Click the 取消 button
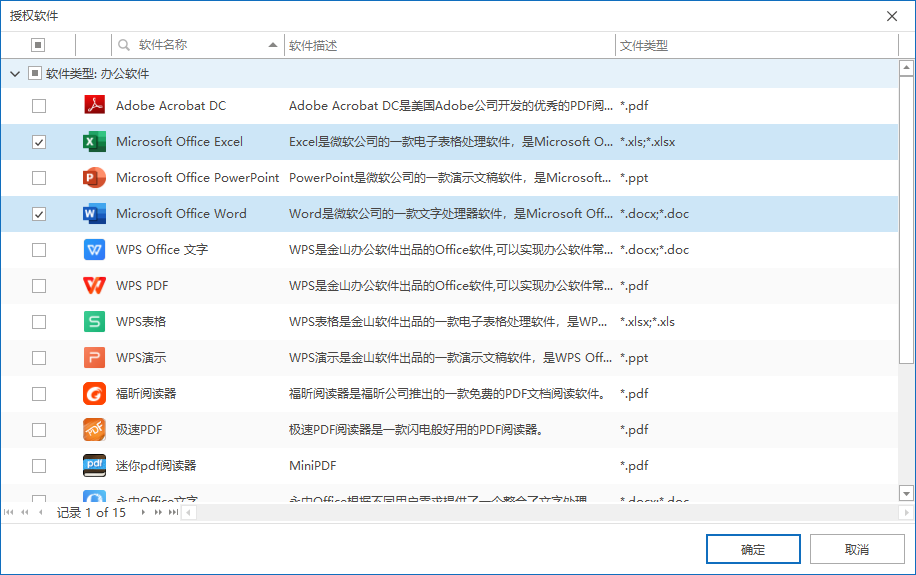916x575 pixels. click(857, 549)
